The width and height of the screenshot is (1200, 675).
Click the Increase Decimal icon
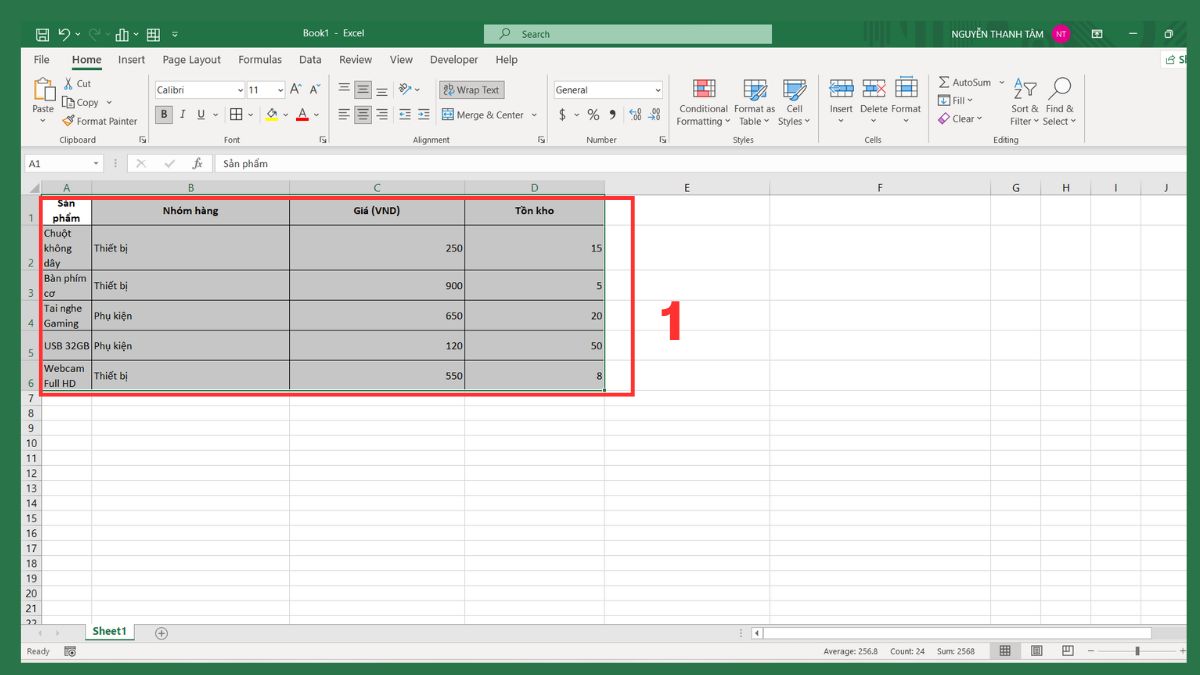[634, 115]
